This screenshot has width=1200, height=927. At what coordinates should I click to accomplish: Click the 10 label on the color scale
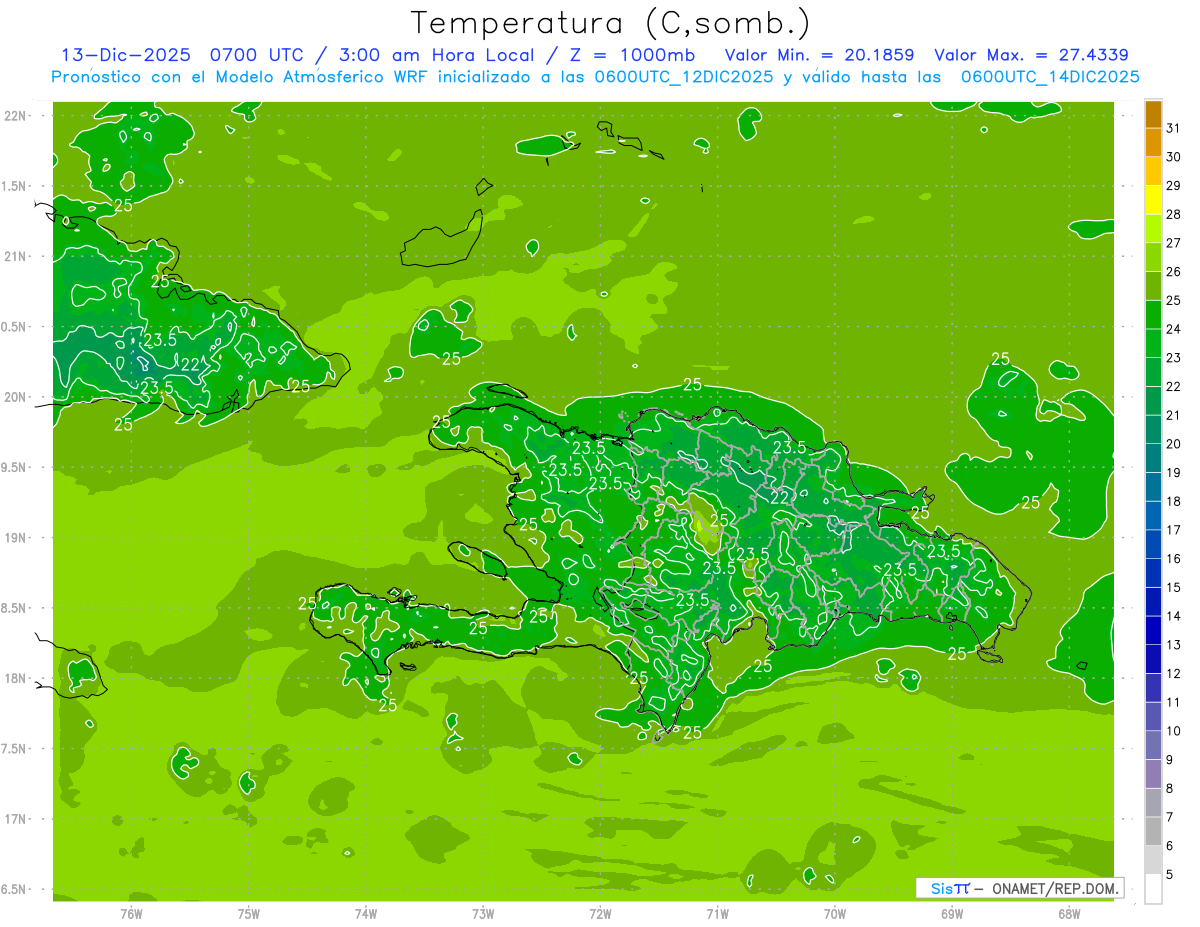(x=1173, y=731)
